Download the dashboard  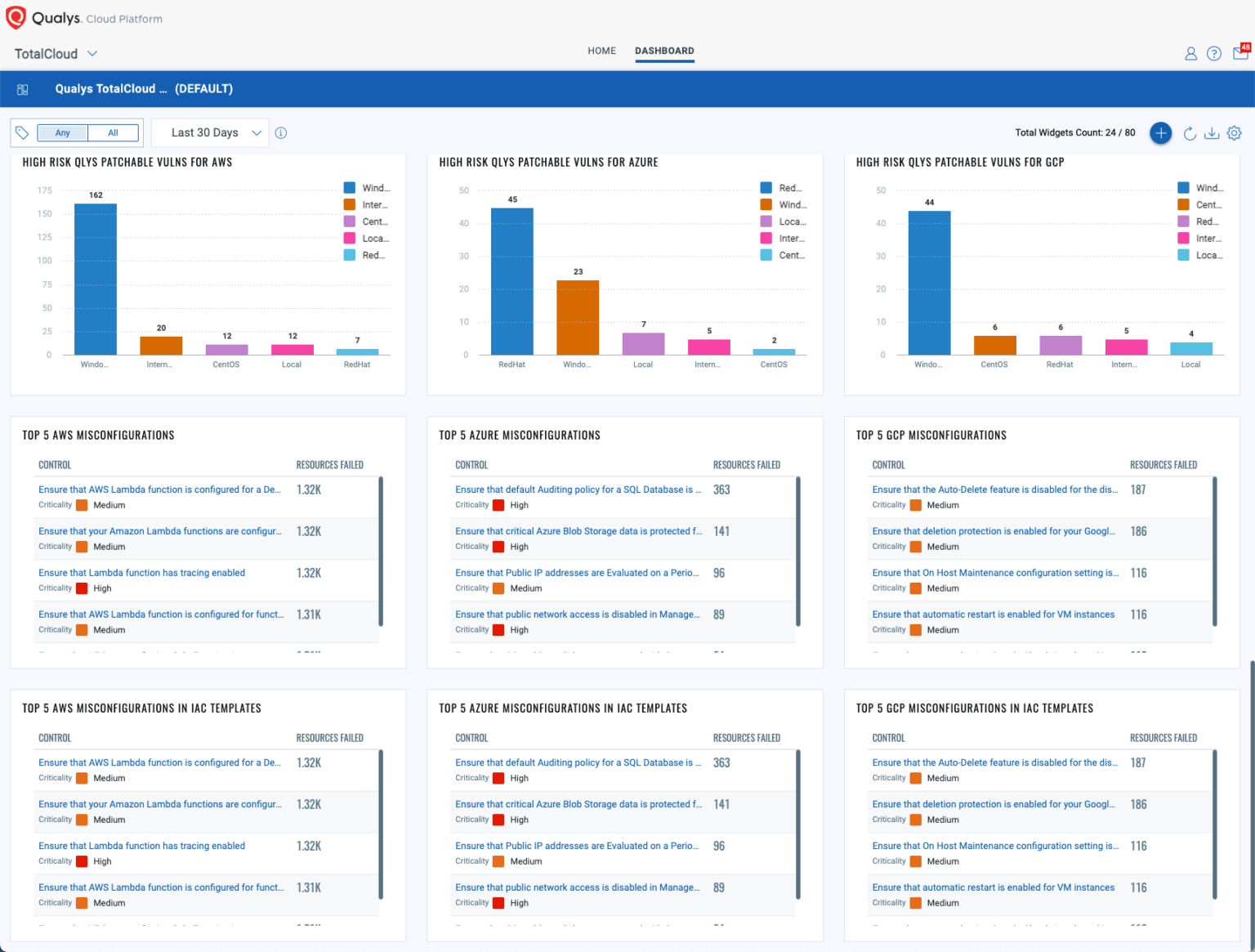tap(1213, 133)
